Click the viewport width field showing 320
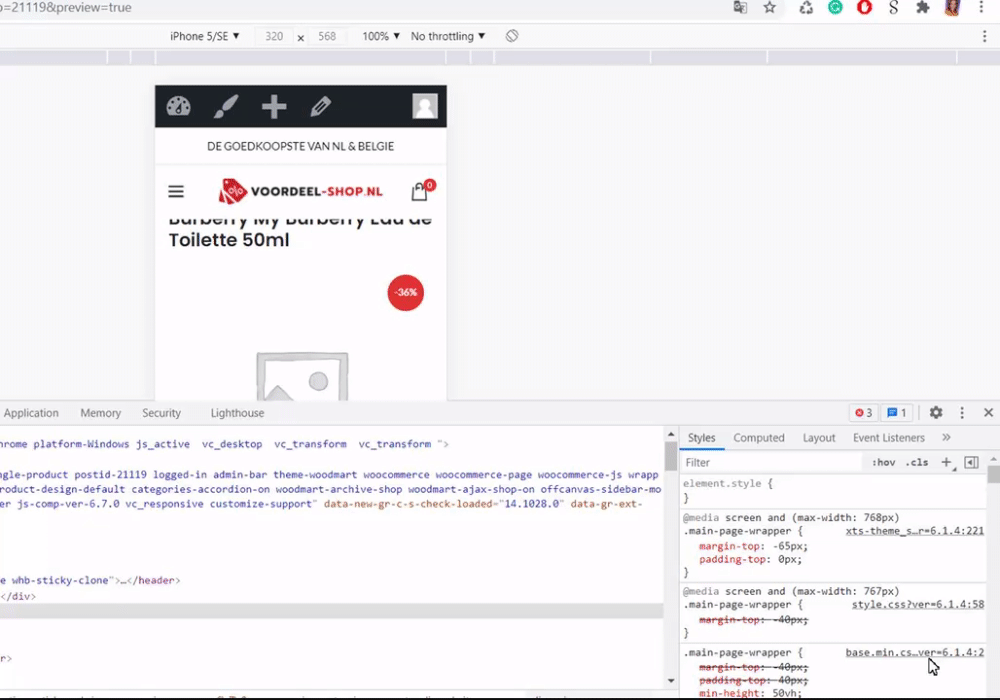 274,36
